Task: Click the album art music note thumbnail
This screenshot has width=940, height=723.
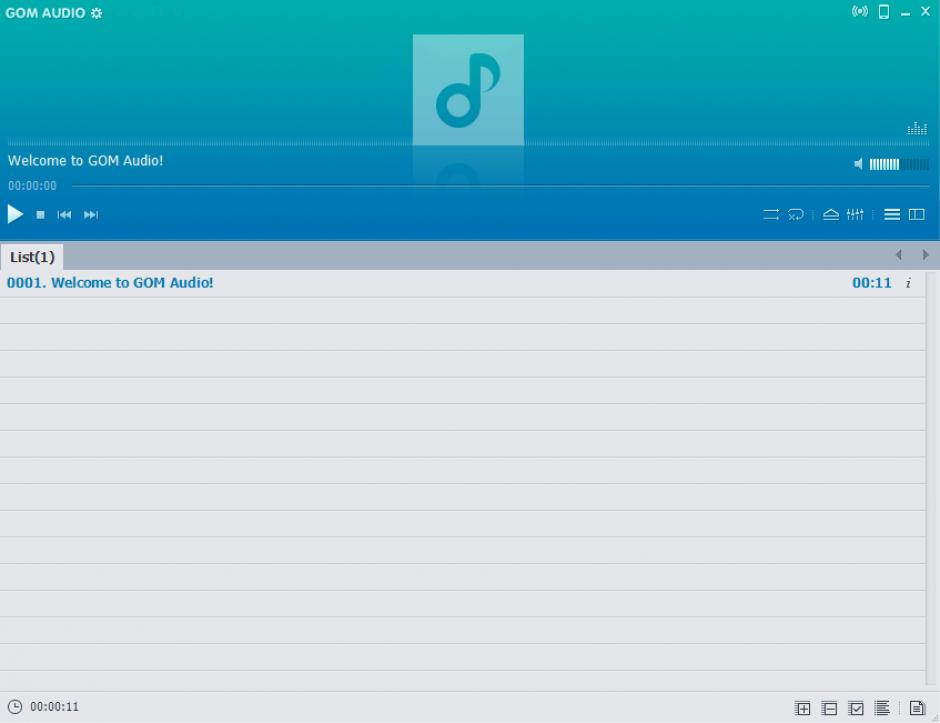Action: click(x=468, y=90)
